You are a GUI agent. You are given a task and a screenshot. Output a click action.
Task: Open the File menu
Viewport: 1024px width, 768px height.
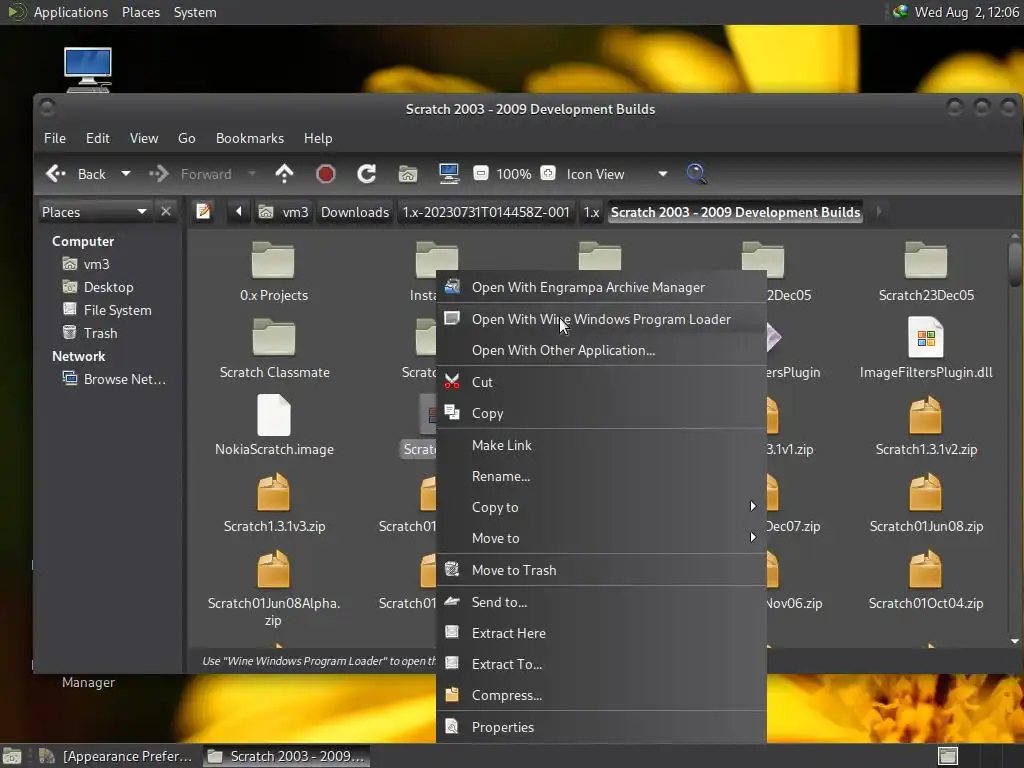pos(55,138)
